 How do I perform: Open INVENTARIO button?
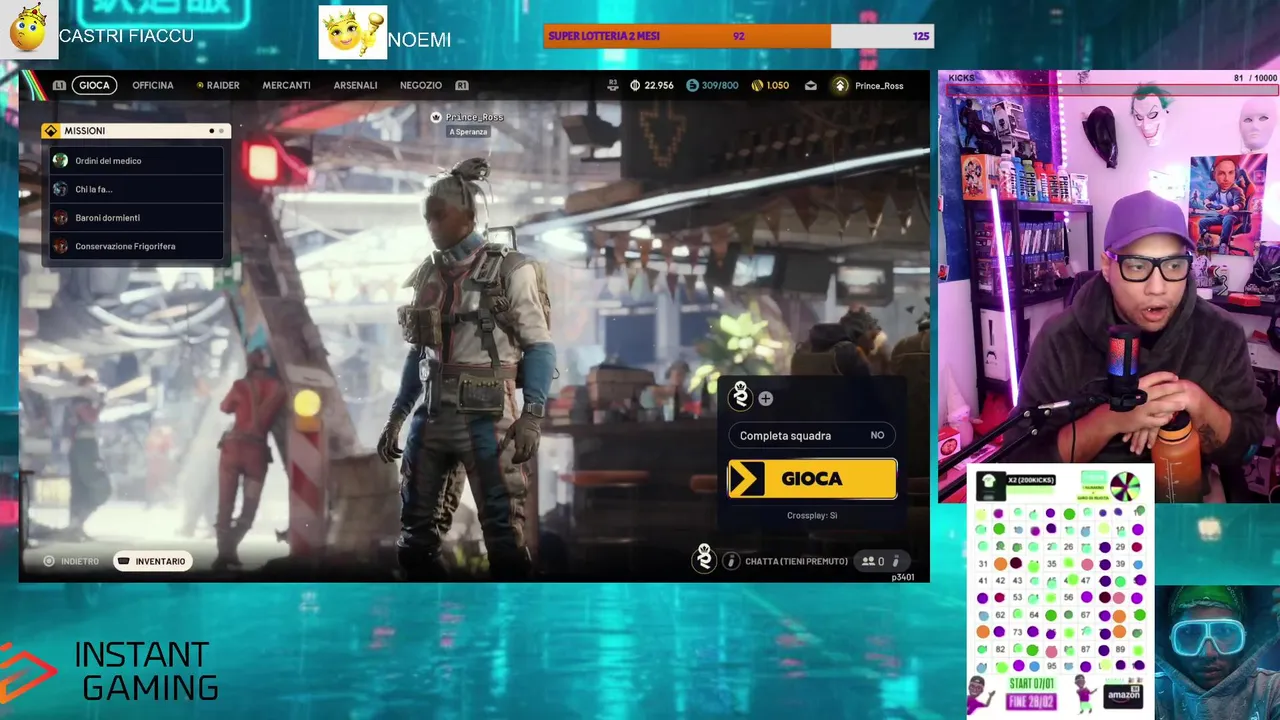coord(152,561)
